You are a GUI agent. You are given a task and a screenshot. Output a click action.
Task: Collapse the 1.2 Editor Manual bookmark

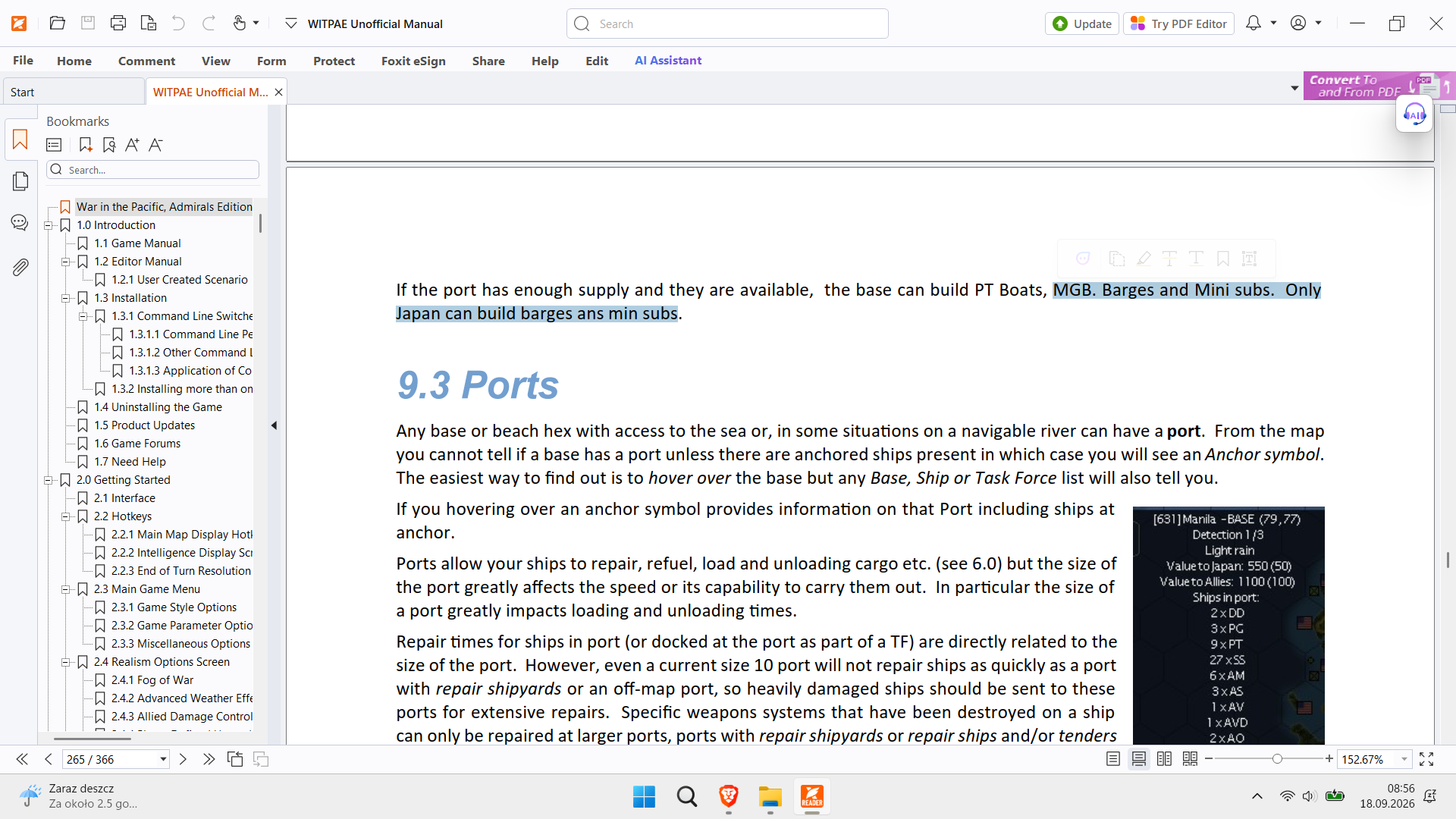pyautogui.click(x=66, y=262)
